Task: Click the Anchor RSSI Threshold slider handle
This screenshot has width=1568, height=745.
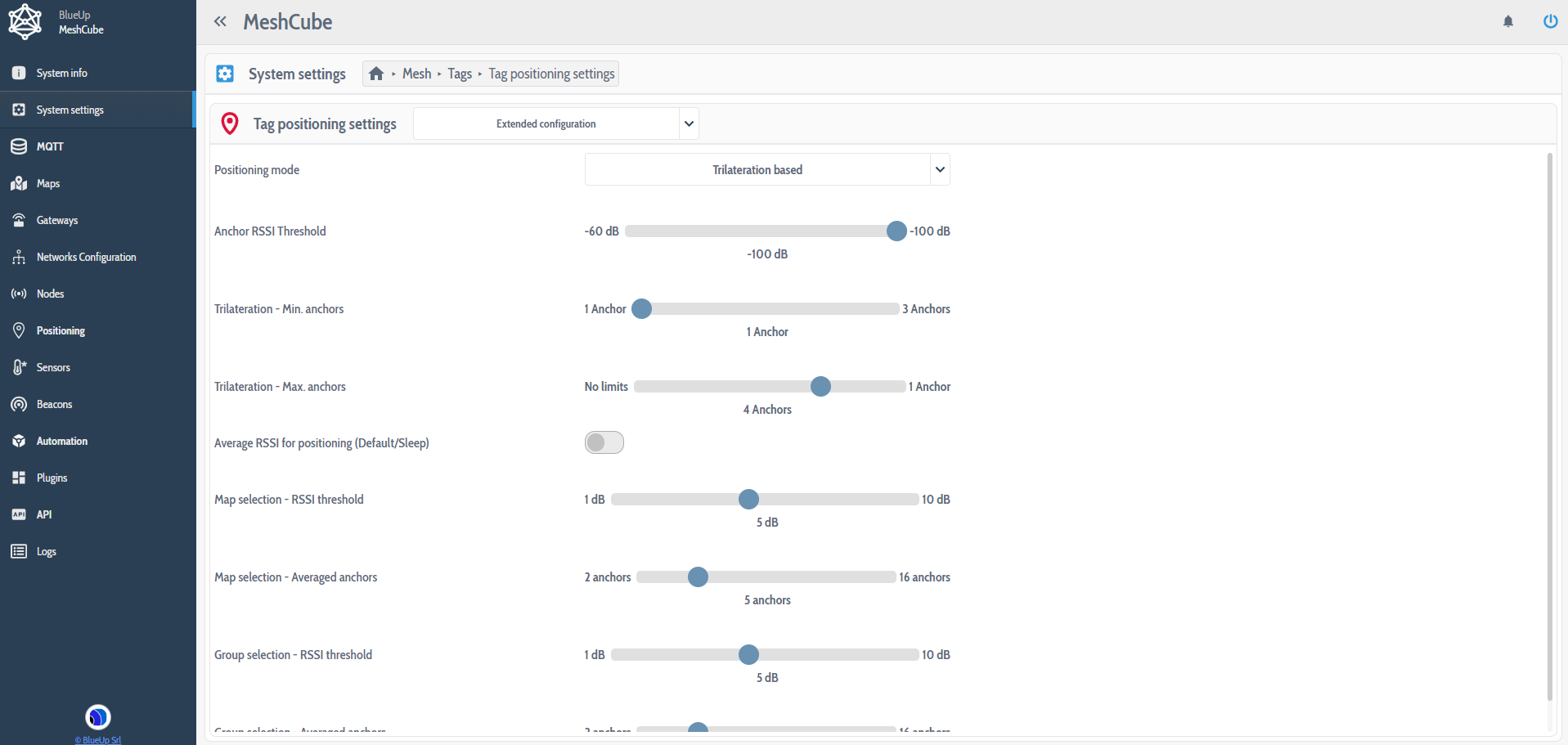Action: 896,231
